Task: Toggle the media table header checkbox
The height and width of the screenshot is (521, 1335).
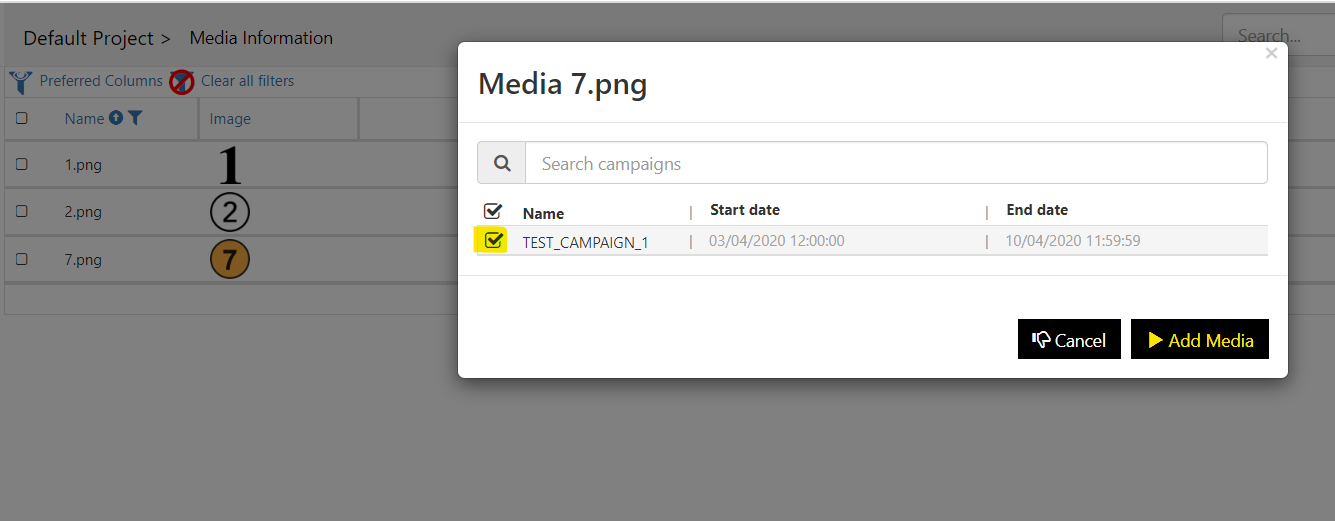Action: (x=22, y=118)
